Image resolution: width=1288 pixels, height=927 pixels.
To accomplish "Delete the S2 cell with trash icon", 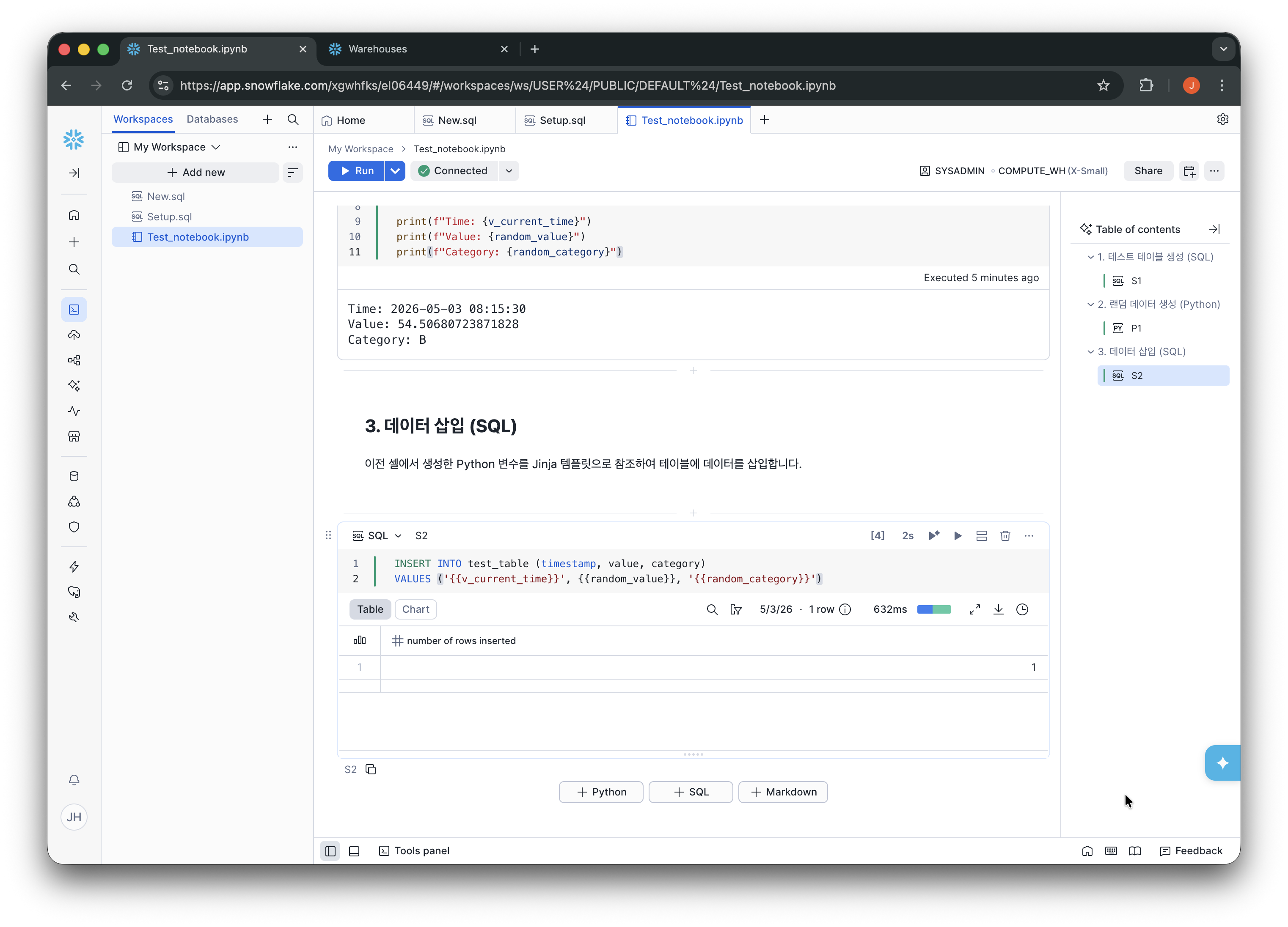I will [x=1005, y=535].
